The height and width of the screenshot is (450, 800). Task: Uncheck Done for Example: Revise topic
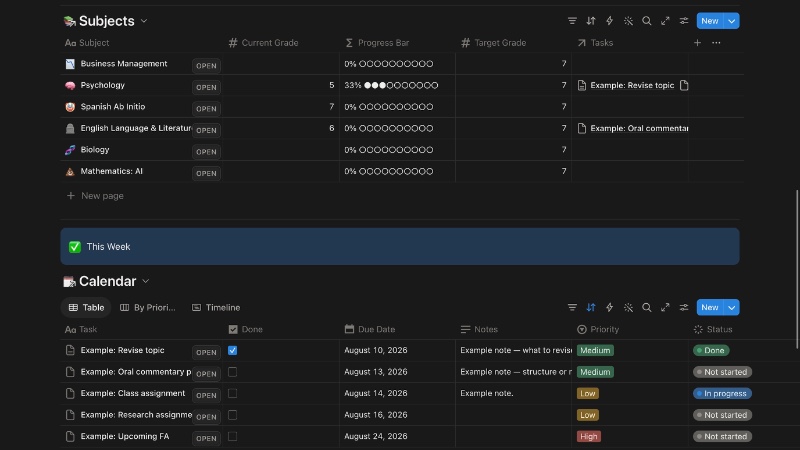click(x=232, y=351)
